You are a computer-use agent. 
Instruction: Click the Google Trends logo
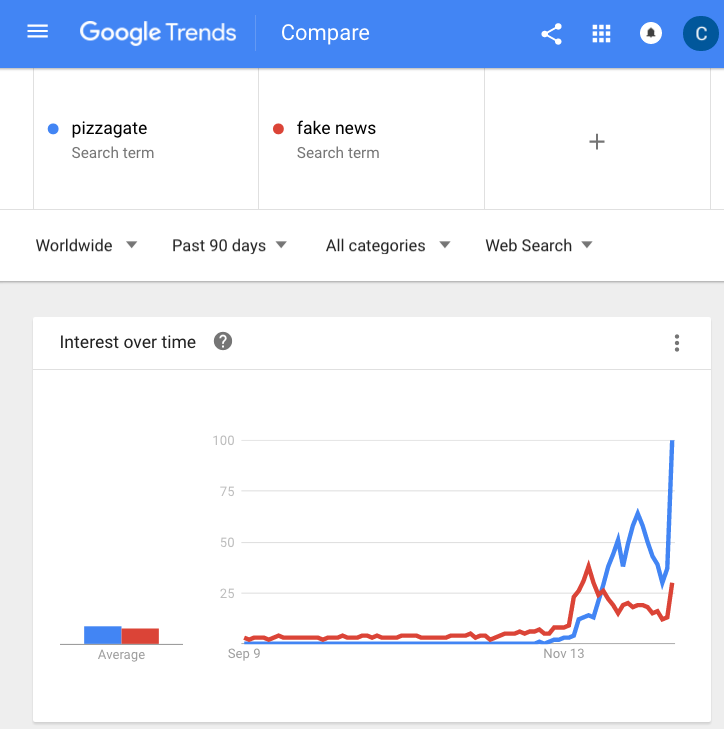coord(158,33)
